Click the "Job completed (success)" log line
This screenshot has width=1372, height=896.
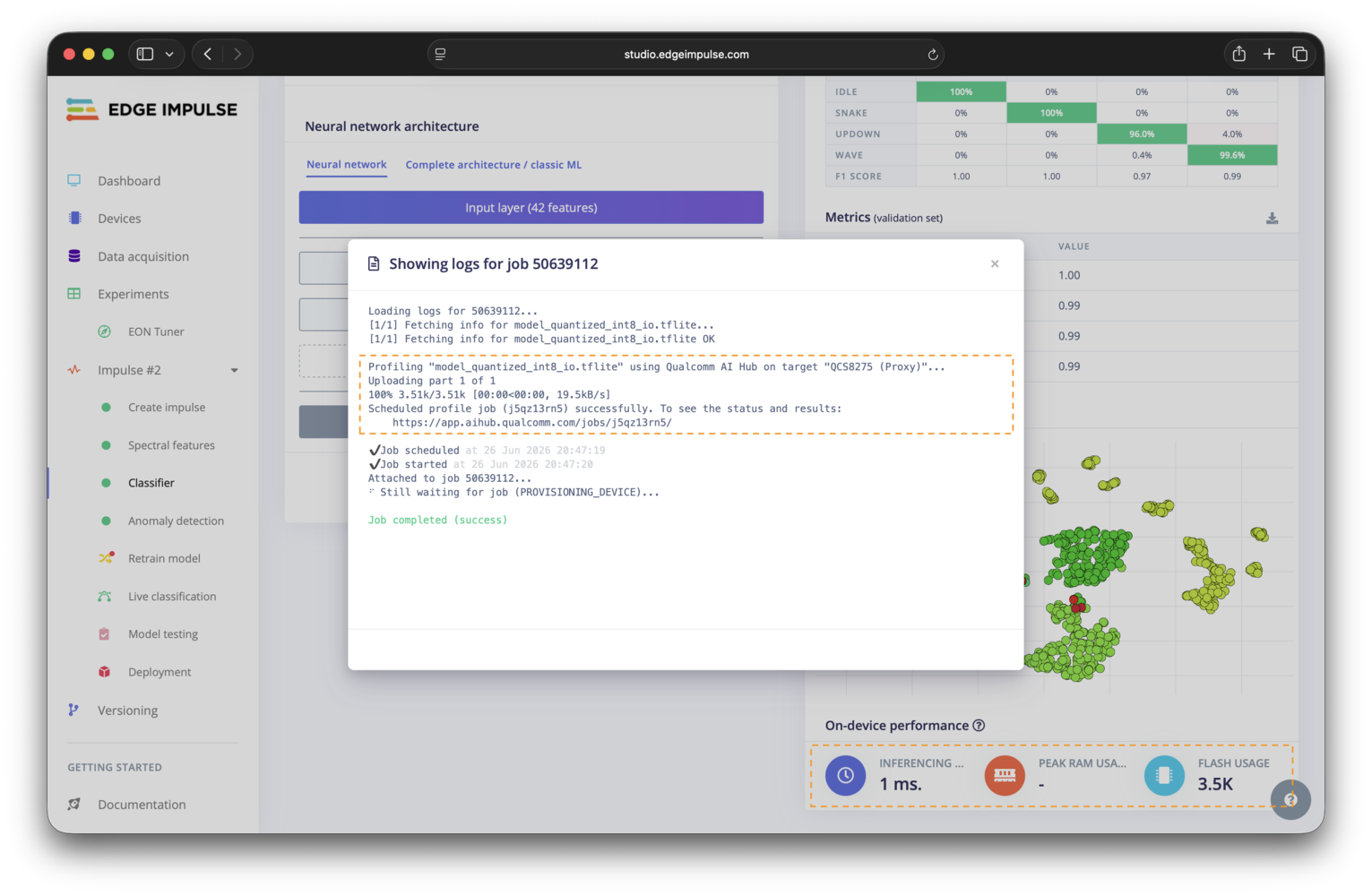[437, 520]
